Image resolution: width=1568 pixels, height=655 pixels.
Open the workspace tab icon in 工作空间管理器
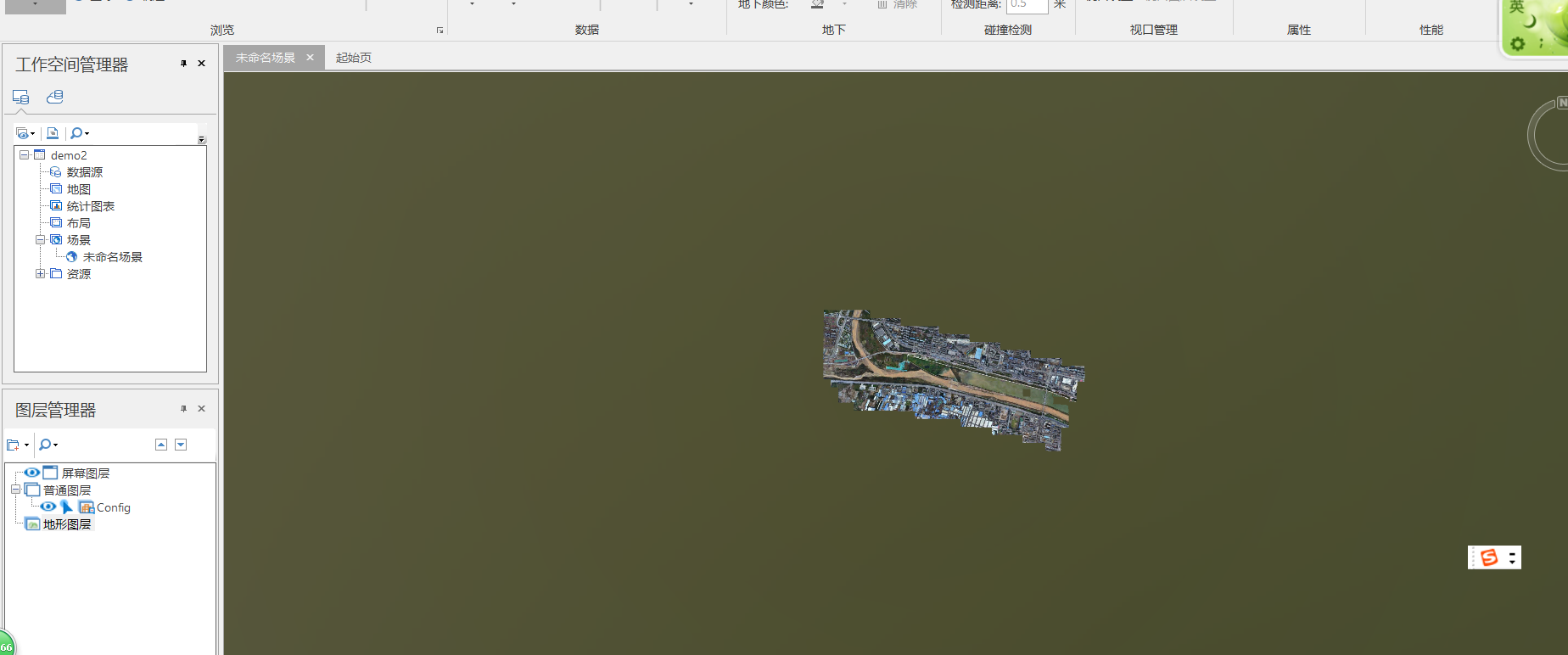click(21, 97)
